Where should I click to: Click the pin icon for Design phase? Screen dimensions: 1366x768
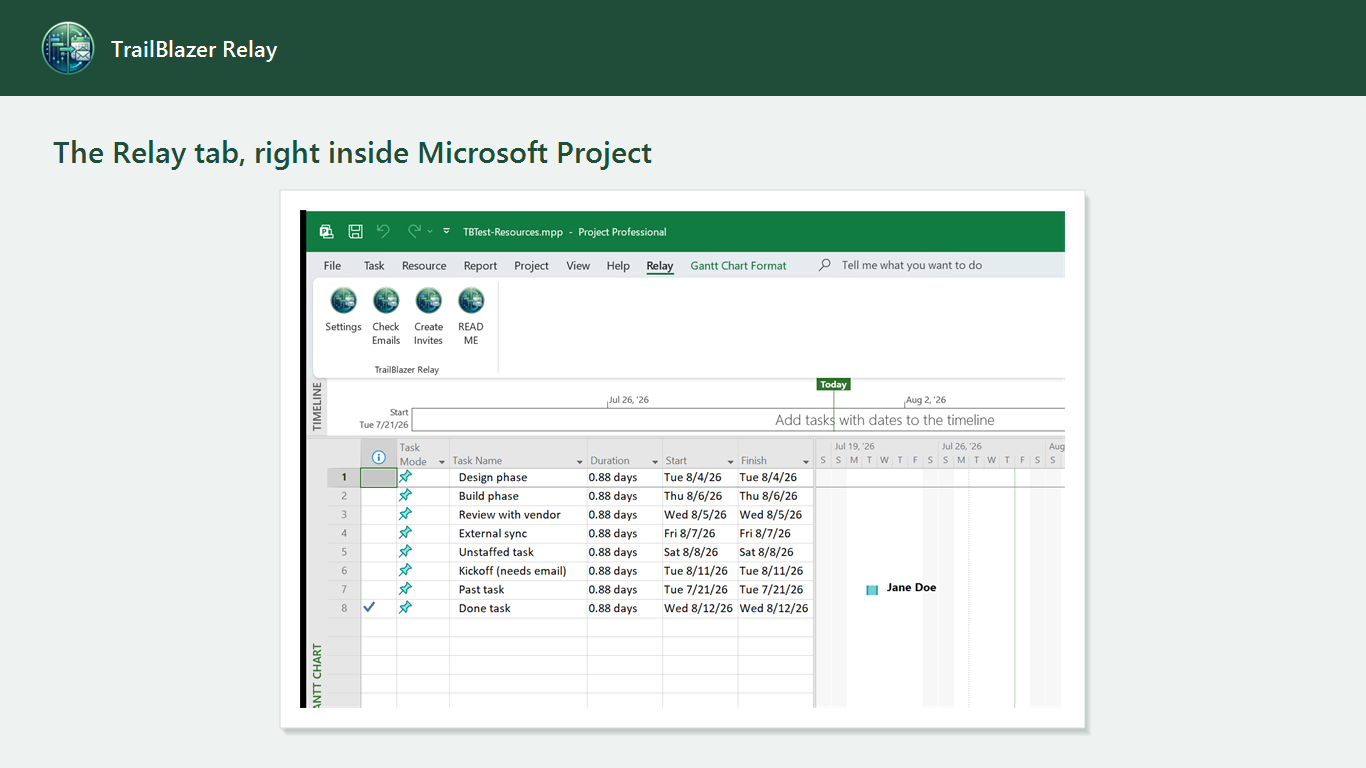405,477
